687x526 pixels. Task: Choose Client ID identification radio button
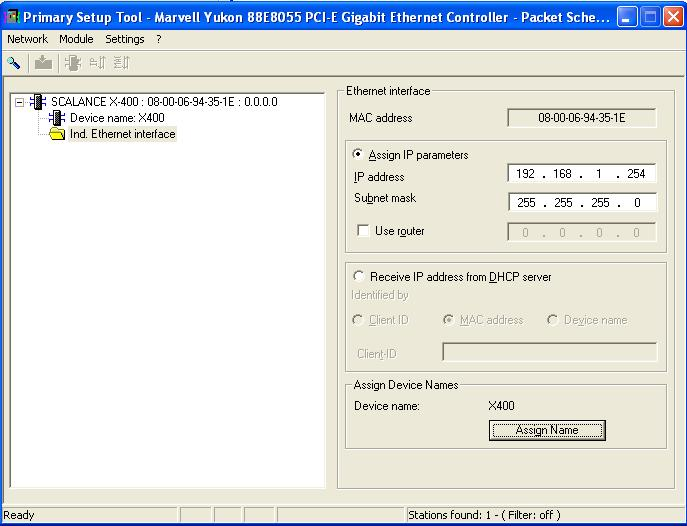click(x=358, y=320)
